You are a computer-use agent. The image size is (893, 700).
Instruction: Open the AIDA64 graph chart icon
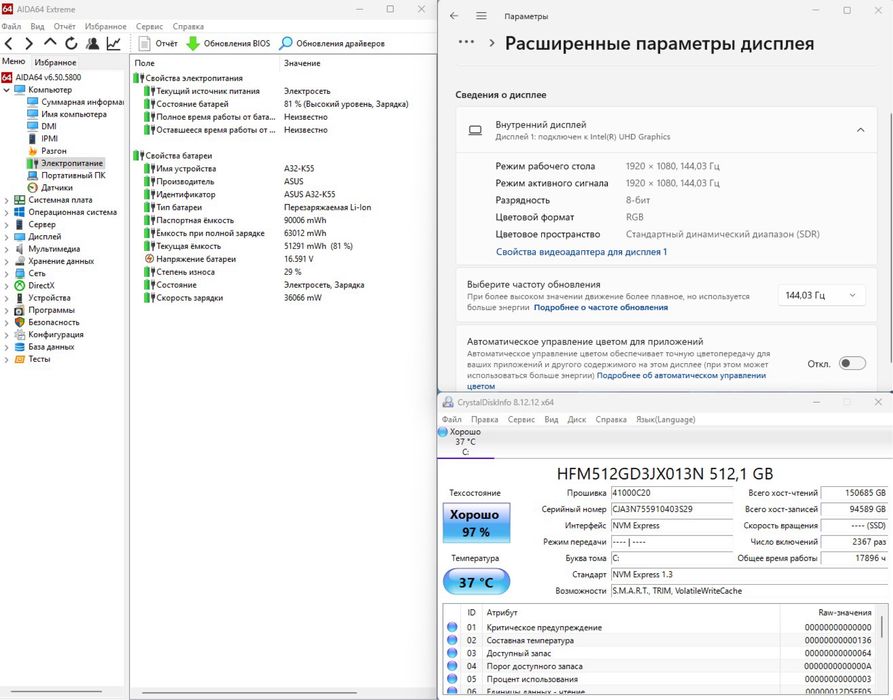tap(113, 43)
